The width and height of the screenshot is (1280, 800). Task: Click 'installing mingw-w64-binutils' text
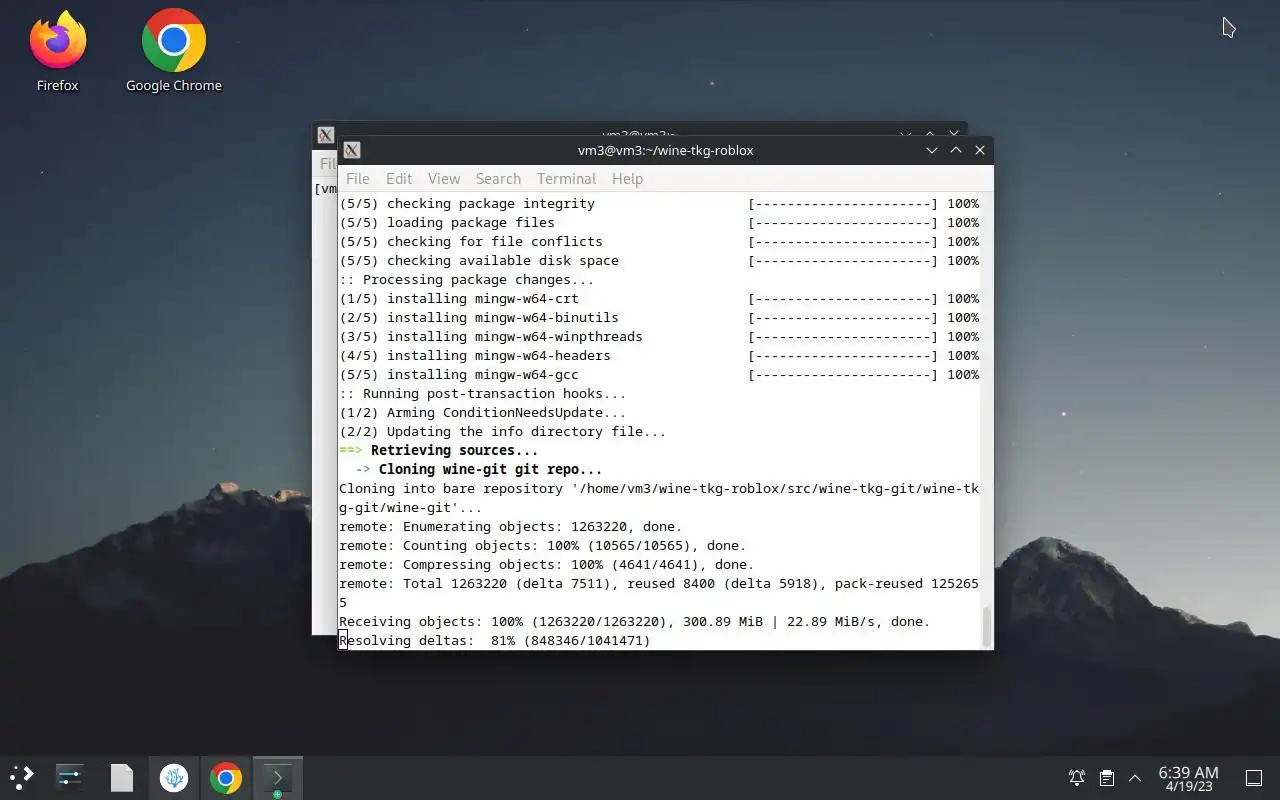coord(502,317)
